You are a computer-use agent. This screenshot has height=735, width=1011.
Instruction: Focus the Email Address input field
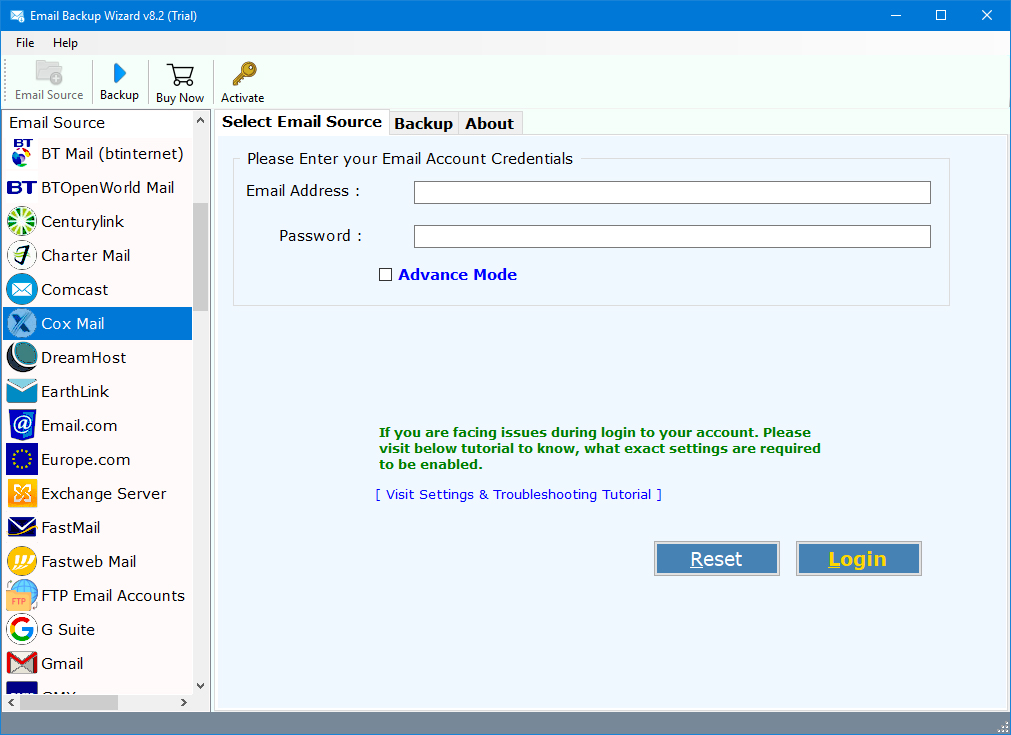point(672,192)
